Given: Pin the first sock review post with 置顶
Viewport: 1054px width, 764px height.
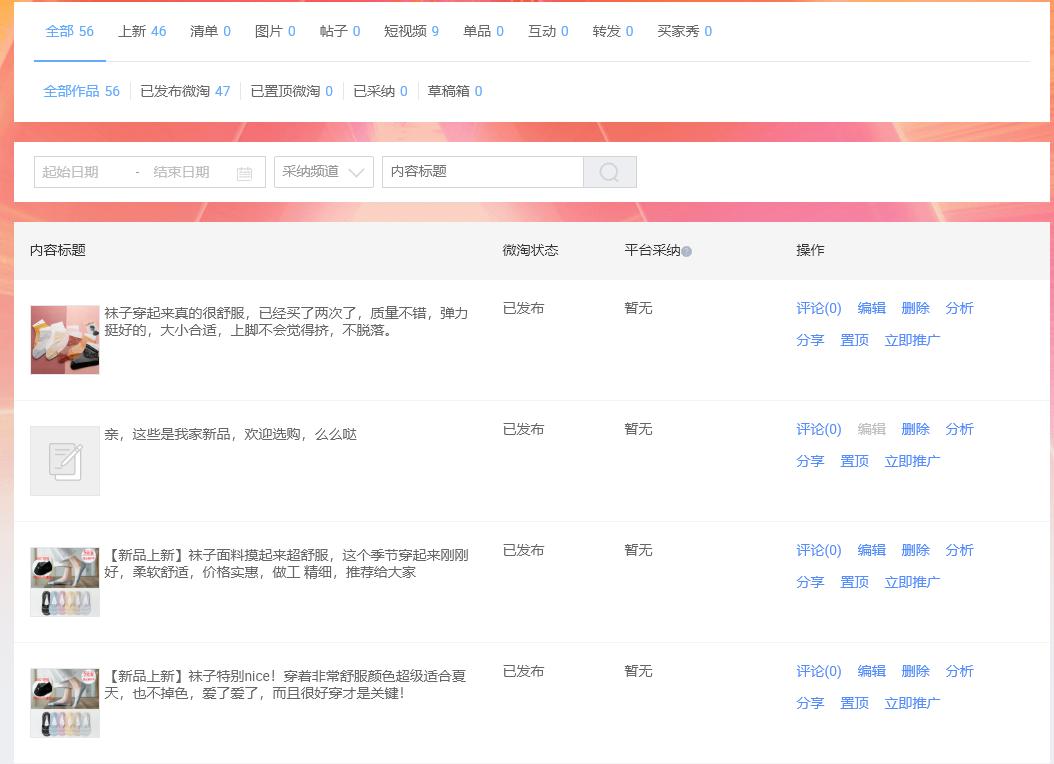Looking at the screenshot, I should 853,340.
